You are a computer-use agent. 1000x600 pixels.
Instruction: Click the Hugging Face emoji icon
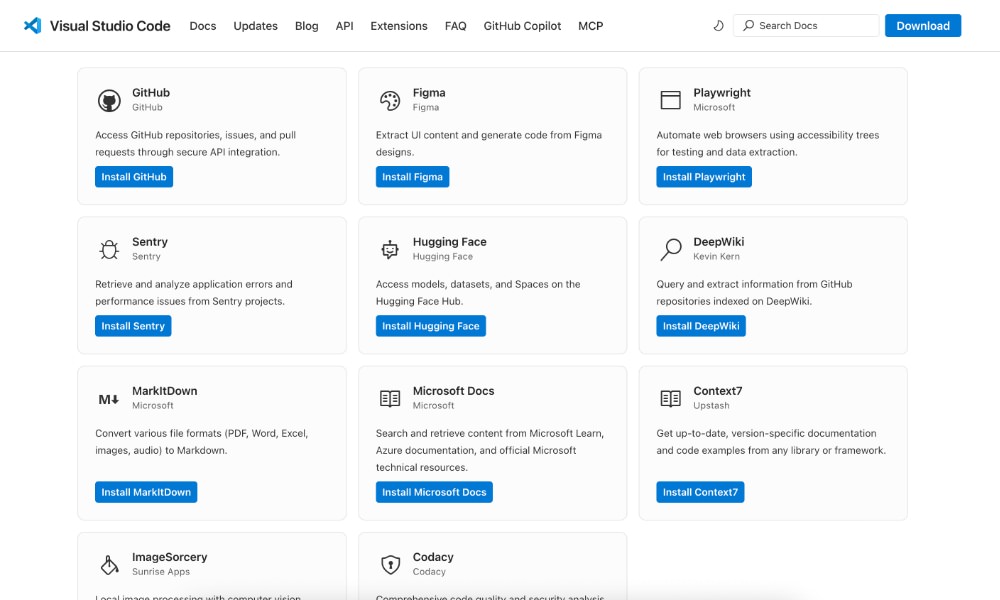(391, 248)
